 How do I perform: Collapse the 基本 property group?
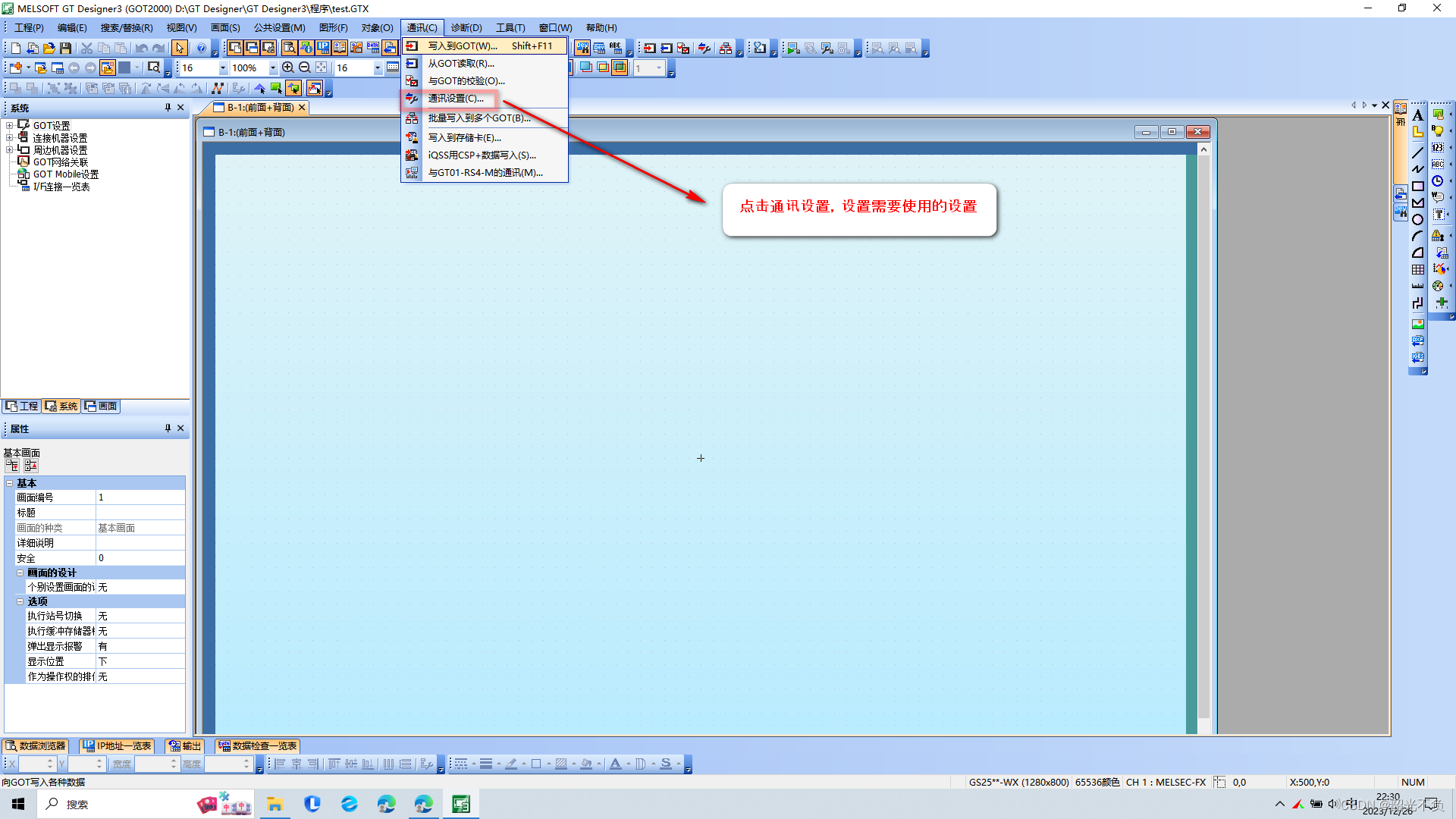[10, 483]
